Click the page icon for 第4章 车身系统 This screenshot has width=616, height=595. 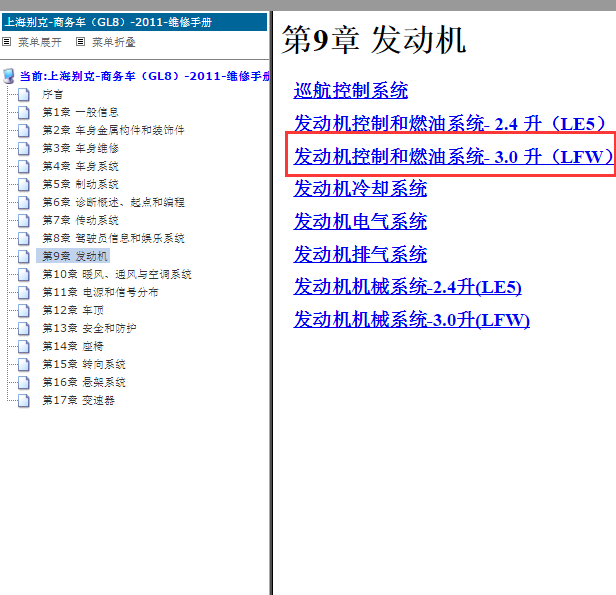click(x=24, y=167)
